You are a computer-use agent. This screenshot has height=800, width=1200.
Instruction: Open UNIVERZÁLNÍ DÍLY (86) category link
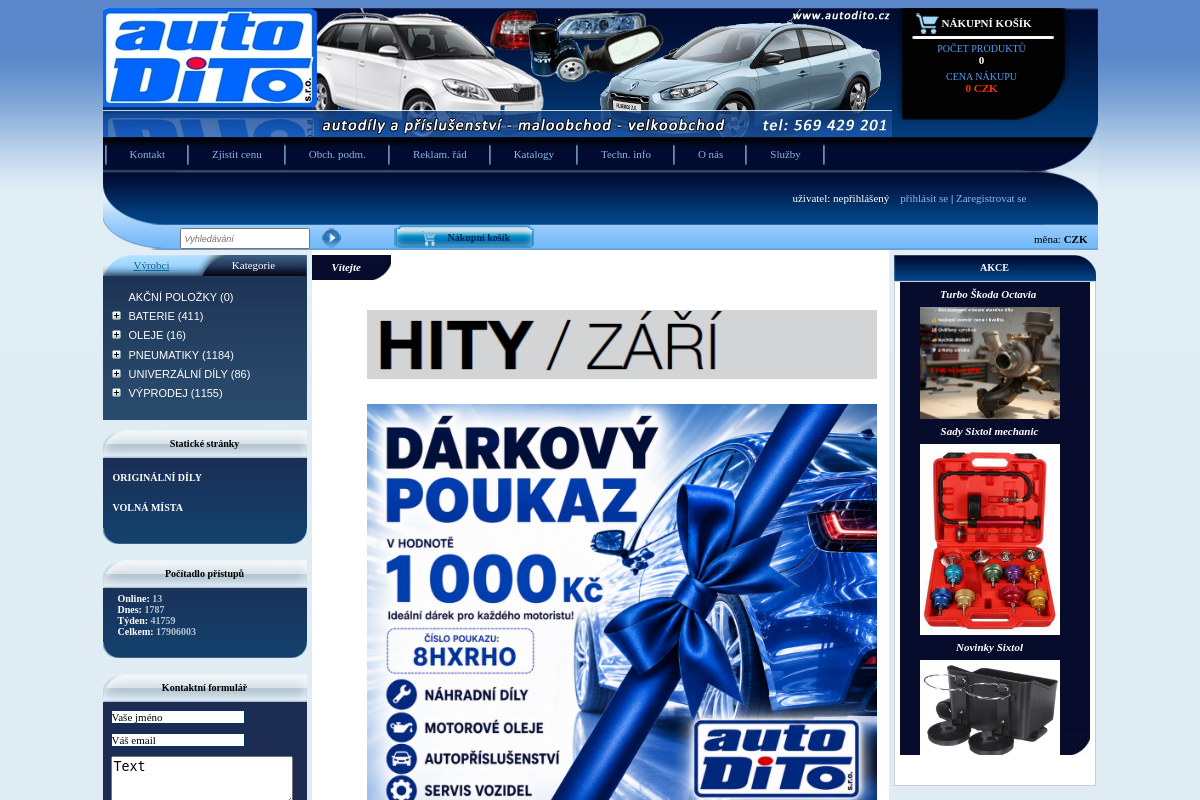[189, 374]
